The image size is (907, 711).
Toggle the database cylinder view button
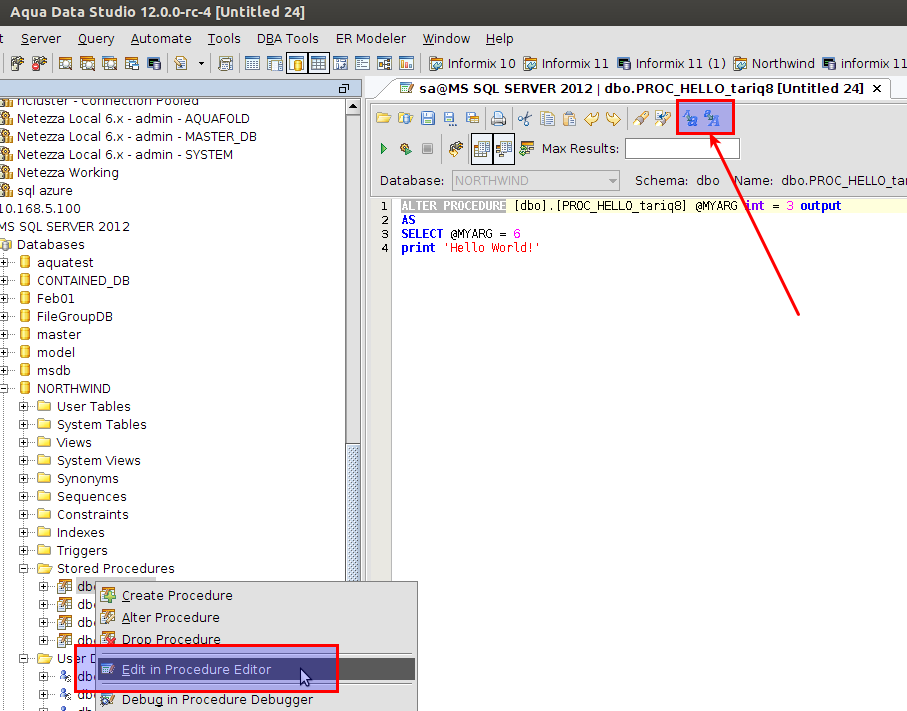[x=296, y=63]
